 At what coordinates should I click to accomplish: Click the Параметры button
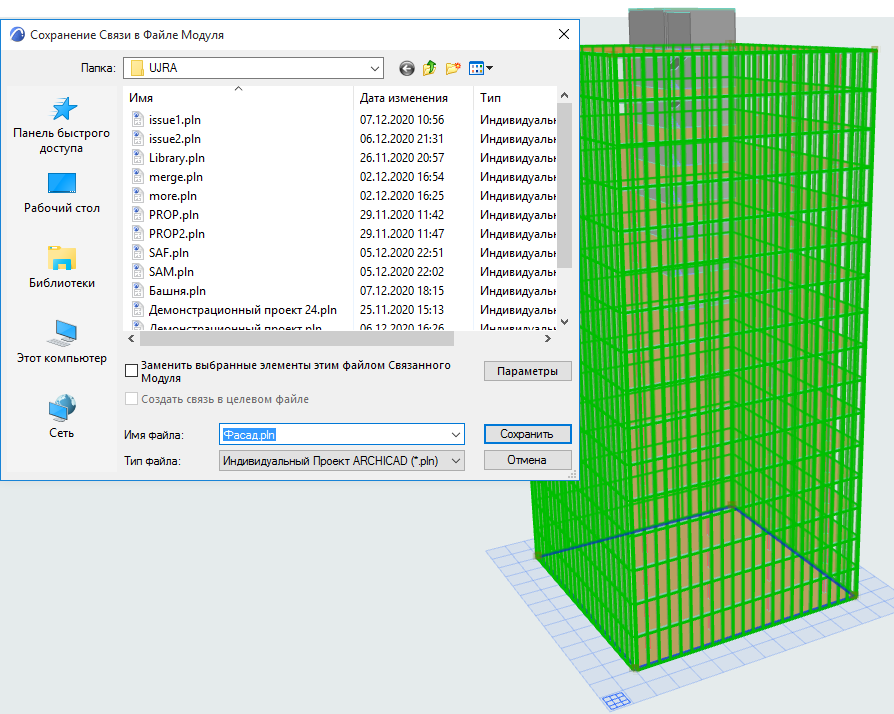pos(527,371)
